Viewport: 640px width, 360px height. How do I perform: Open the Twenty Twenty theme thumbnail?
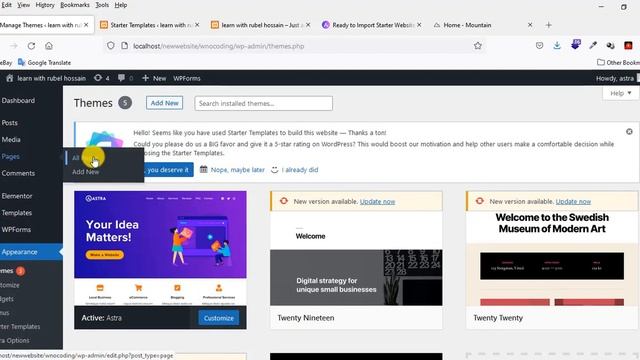coord(552,258)
